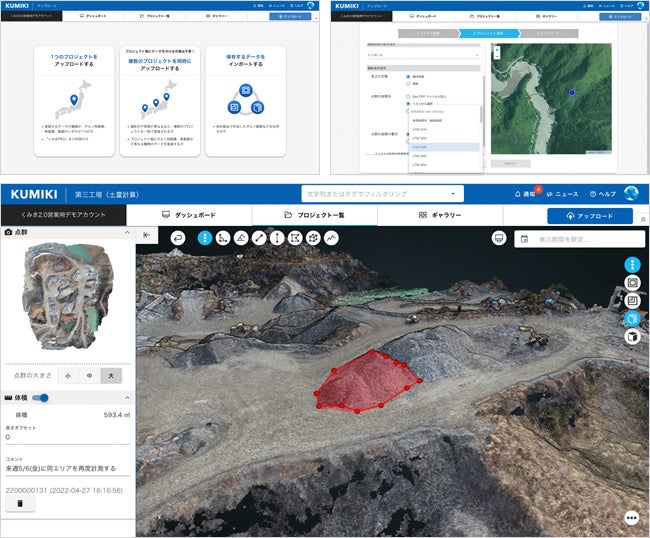The width and height of the screenshot is (650, 538).
Task: Select the angle measurement tool icon
Action: (223, 238)
